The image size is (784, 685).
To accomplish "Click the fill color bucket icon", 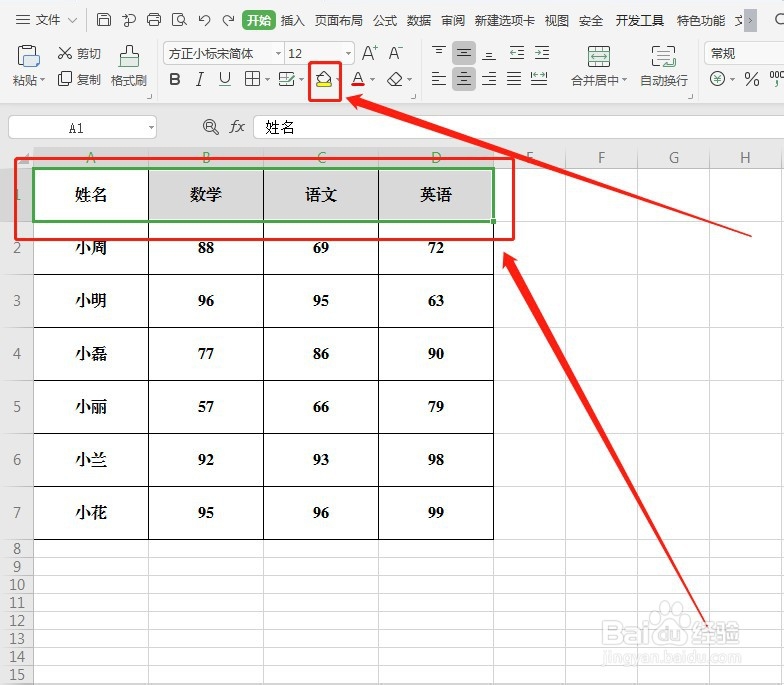I will click(x=324, y=79).
